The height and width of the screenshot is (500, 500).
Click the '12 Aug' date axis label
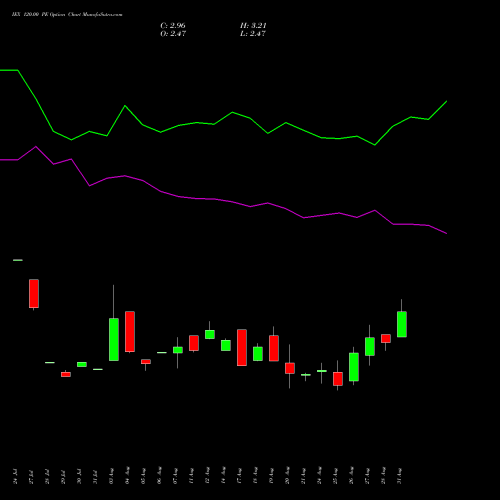(x=207, y=476)
